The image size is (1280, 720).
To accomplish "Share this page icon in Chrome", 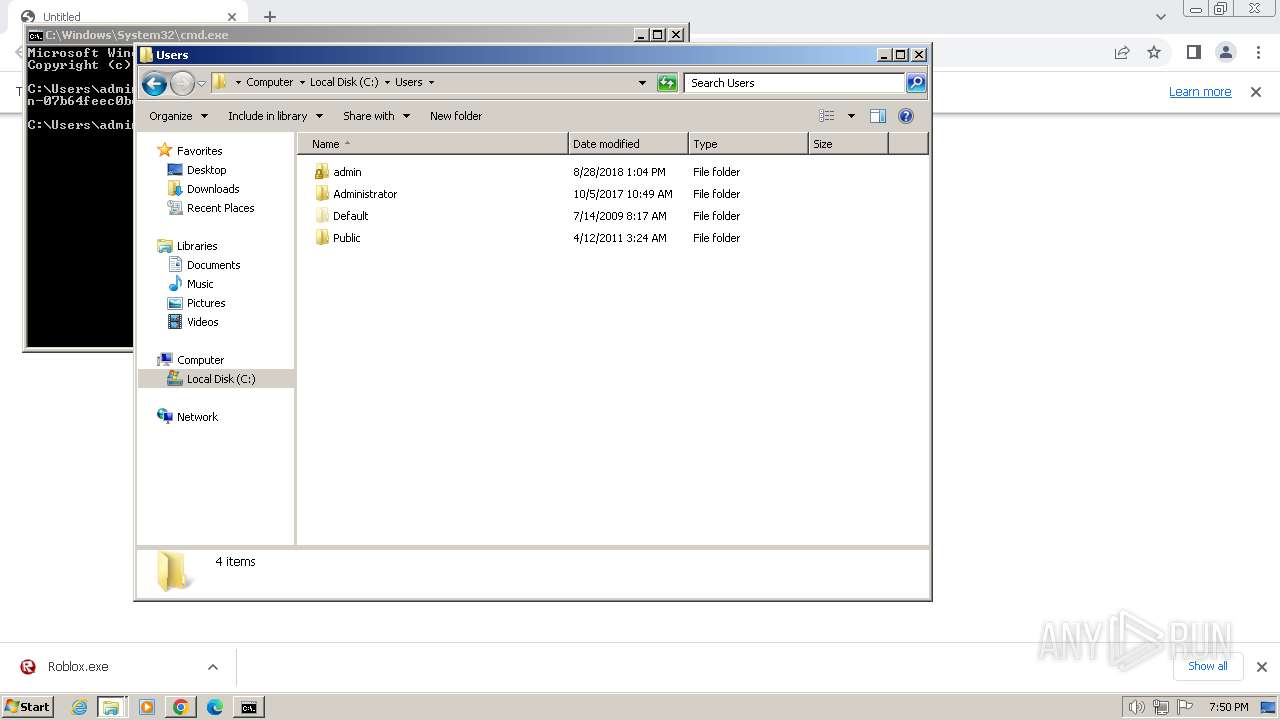I will point(1122,52).
